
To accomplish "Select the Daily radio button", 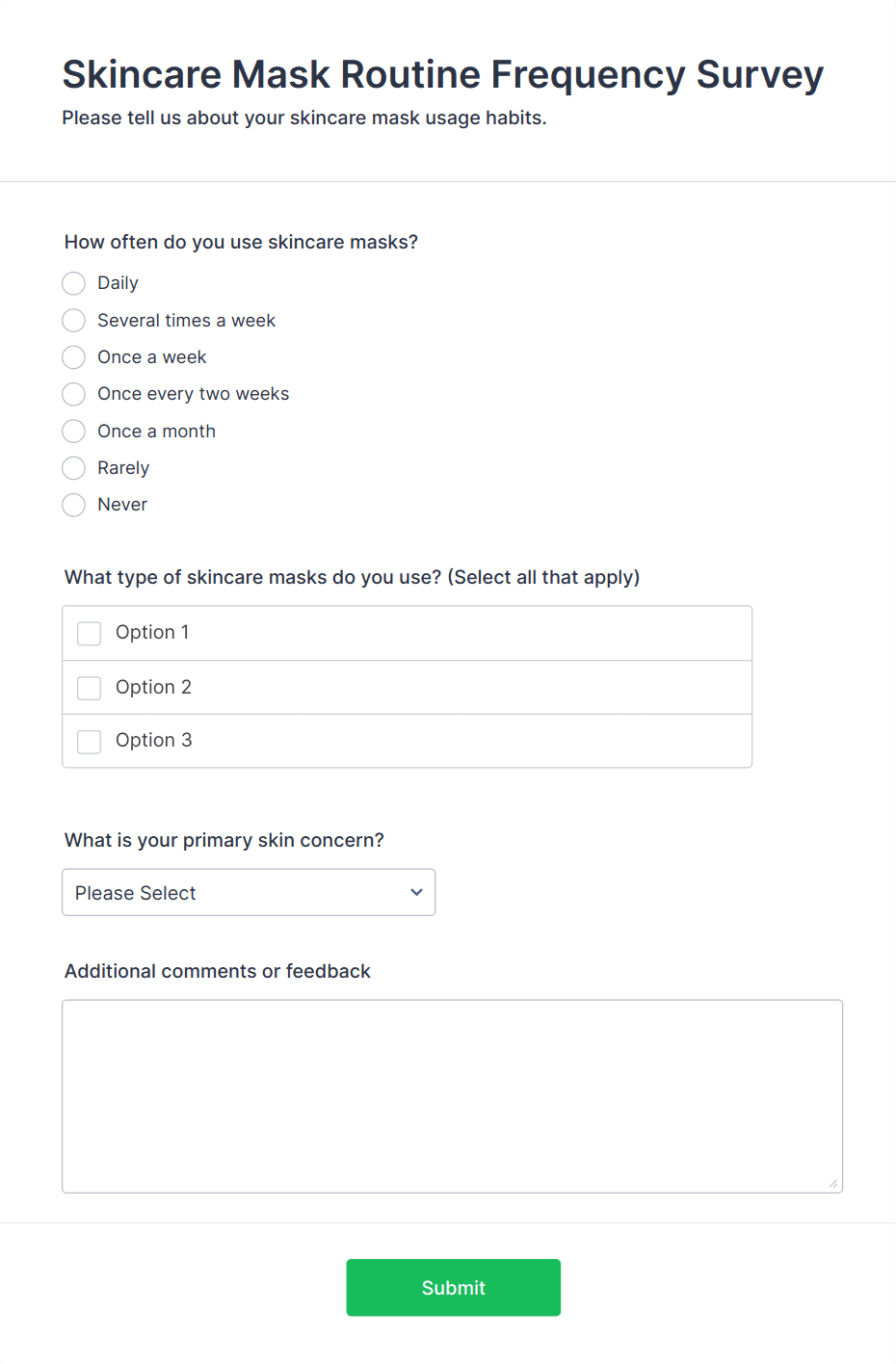I will click(x=74, y=283).
